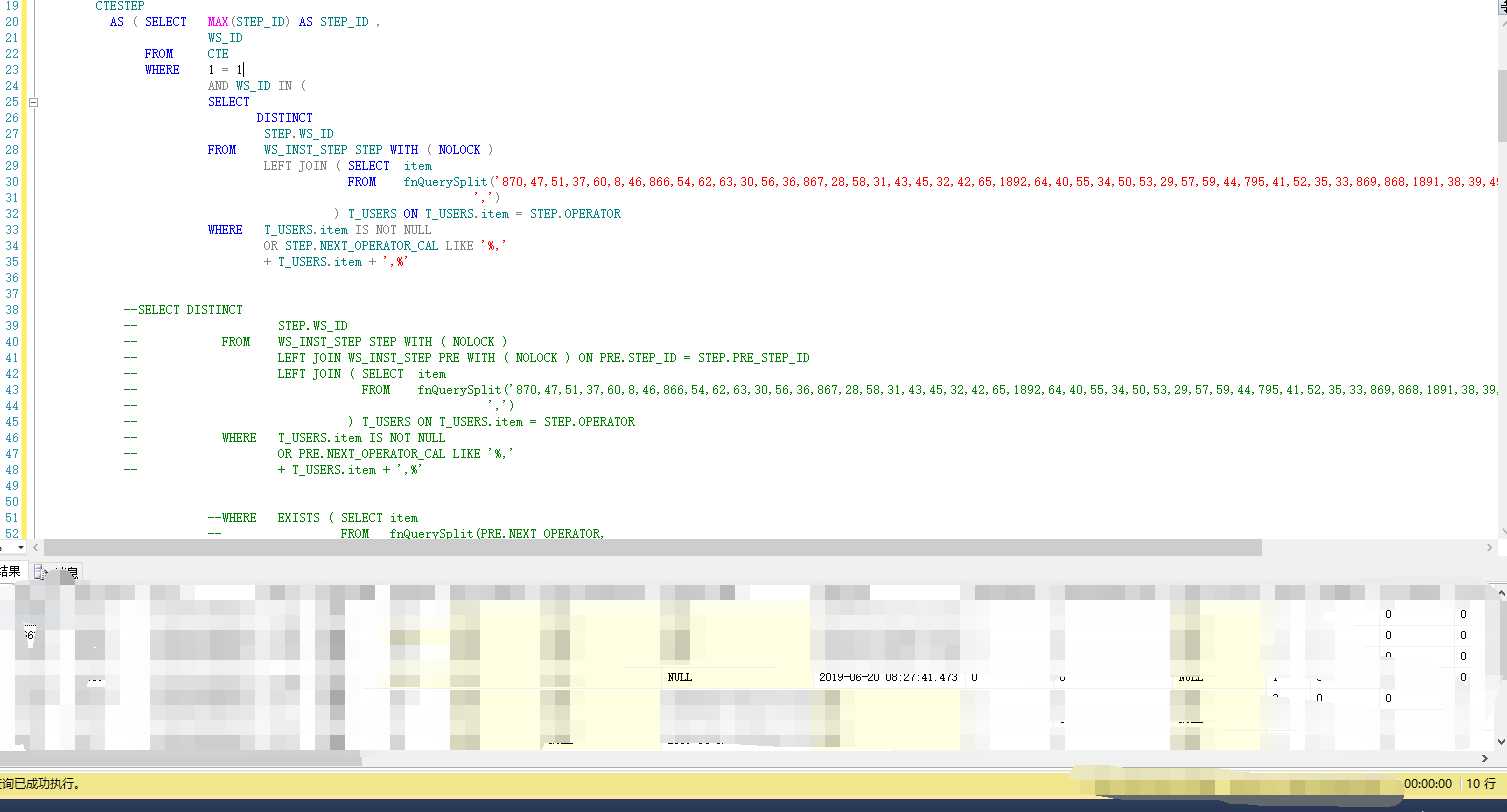Click the results grid horizontal scrollbar thumb
This screenshot has height=812, width=1507.
(181, 759)
